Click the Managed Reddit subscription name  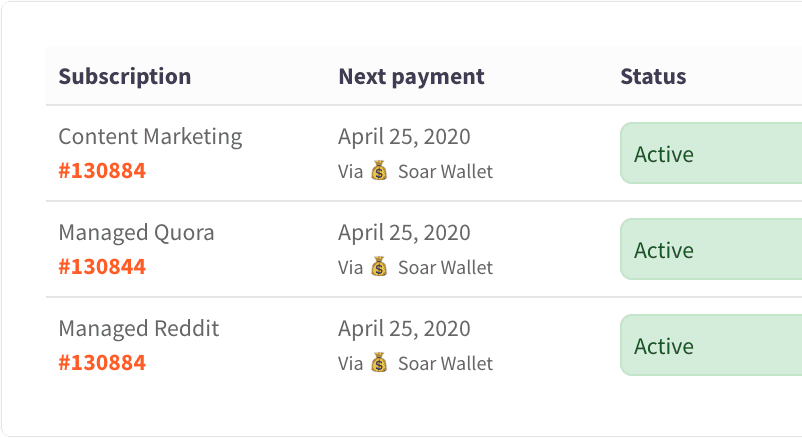pyautogui.click(x=139, y=329)
